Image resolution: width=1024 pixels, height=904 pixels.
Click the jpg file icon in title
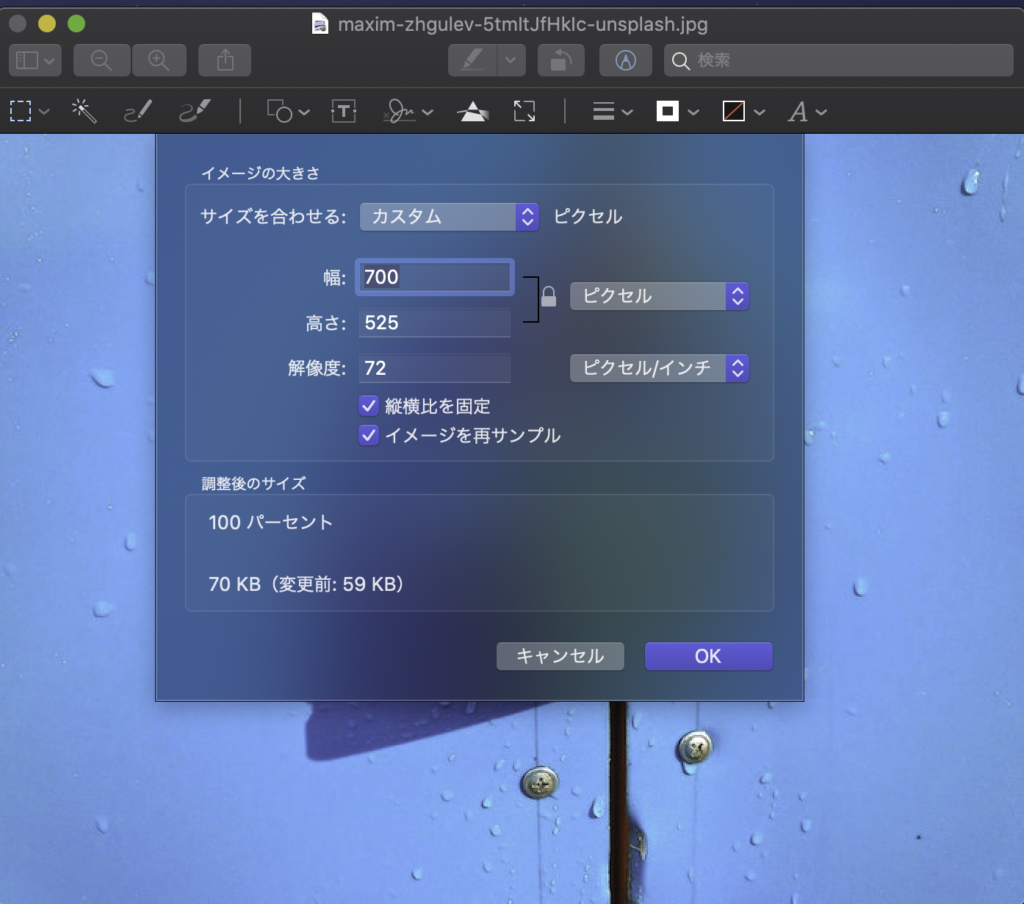[320, 24]
